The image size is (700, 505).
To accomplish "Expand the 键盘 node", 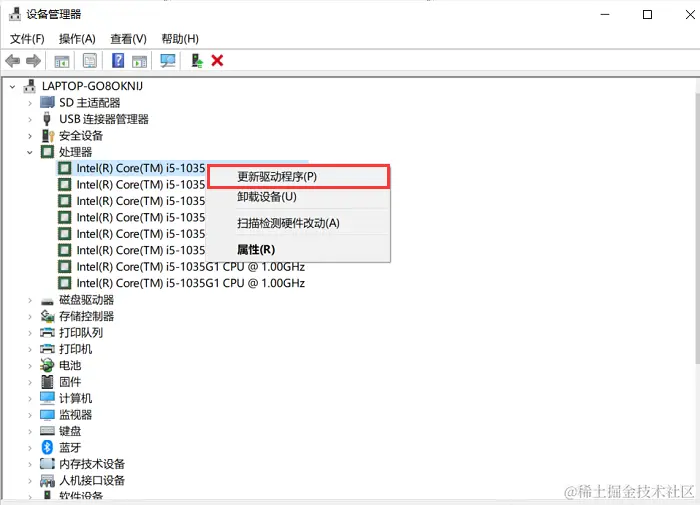I will (x=29, y=432).
